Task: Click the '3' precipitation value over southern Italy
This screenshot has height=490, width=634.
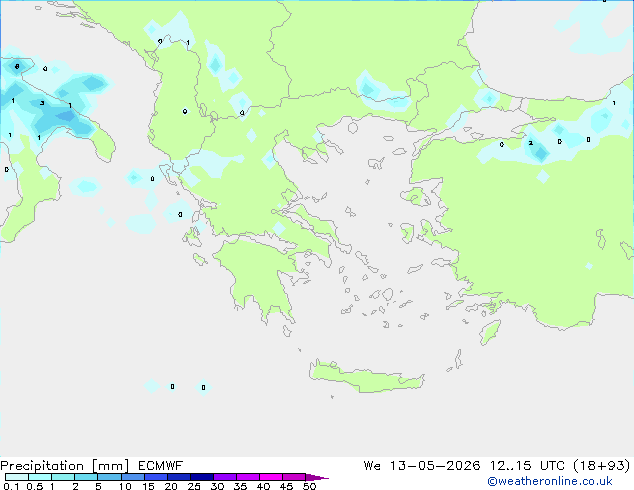Action: [42, 103]
